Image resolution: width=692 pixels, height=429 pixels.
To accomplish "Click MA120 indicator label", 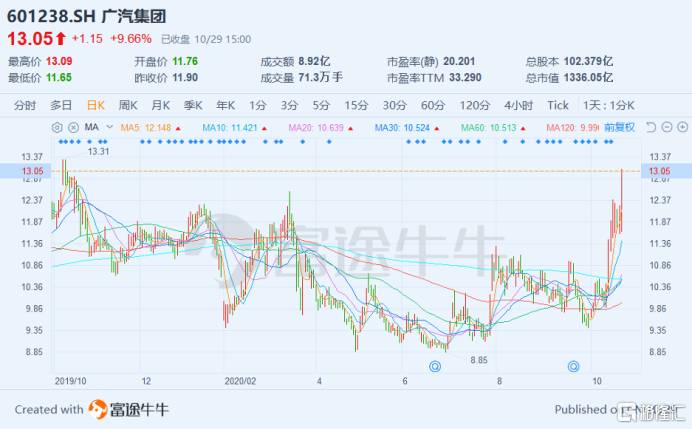I will click(572, 128).
